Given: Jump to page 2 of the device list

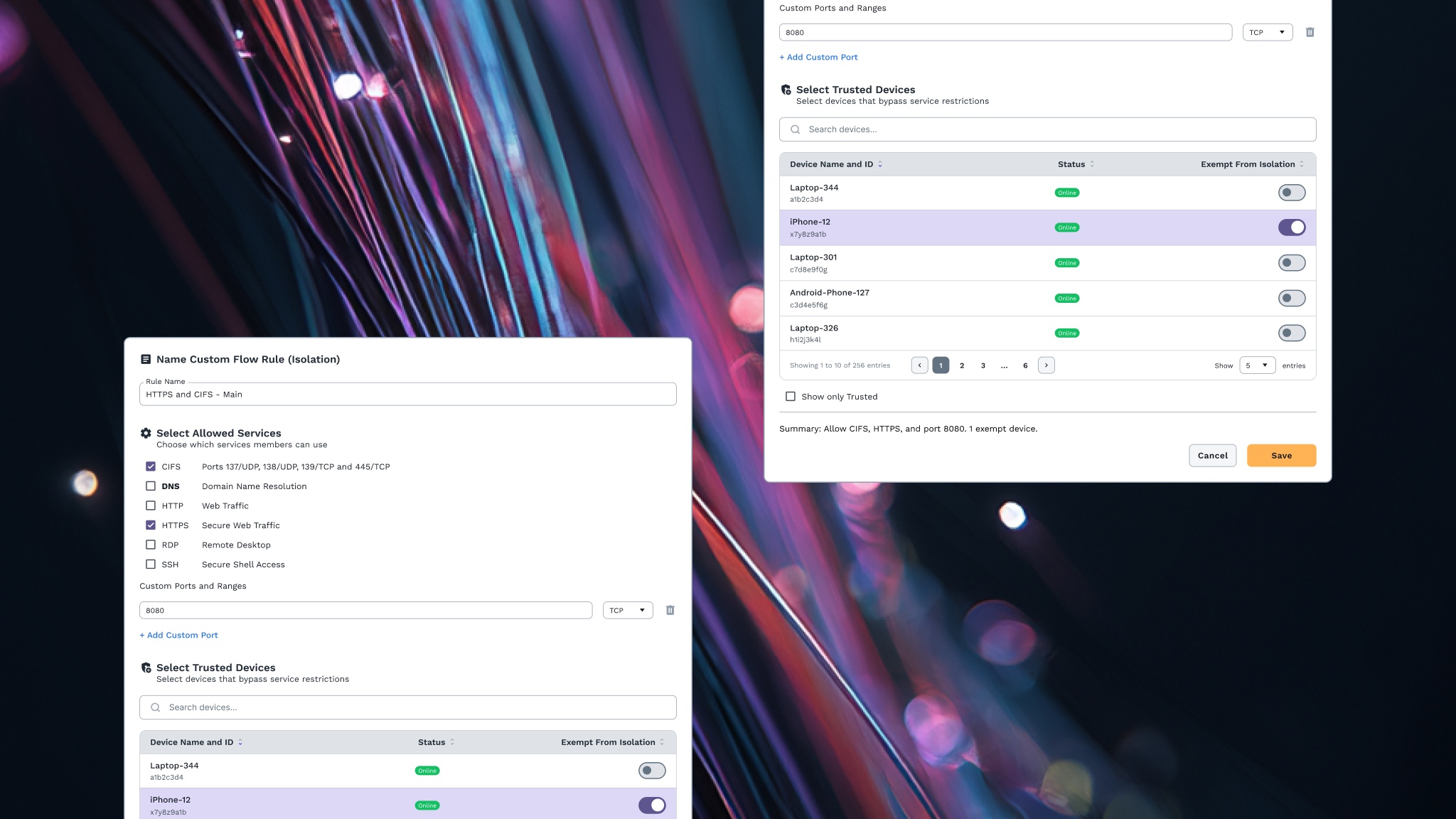Looking at the screenshot, I should pos(962,365).
